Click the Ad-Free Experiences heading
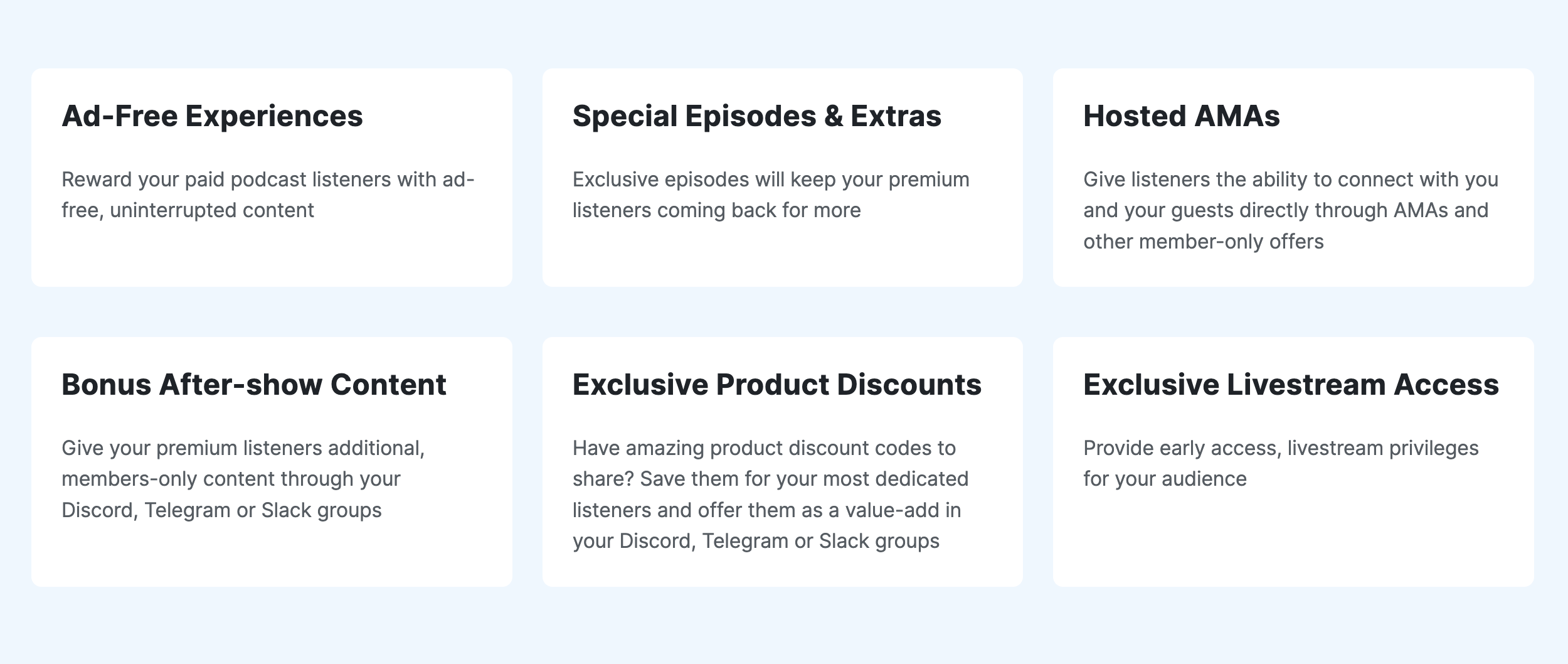This screenshot has width=1568, height=664. [212, 116]
